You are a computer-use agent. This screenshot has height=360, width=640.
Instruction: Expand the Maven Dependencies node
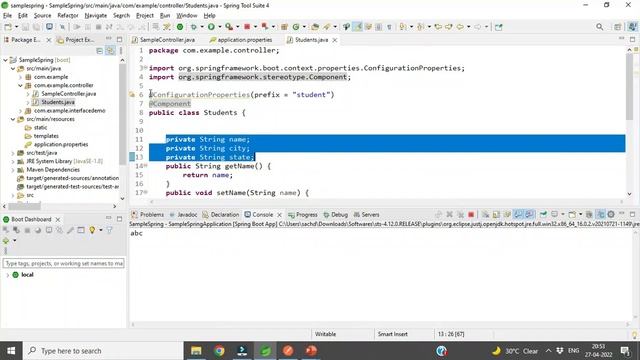13,170
